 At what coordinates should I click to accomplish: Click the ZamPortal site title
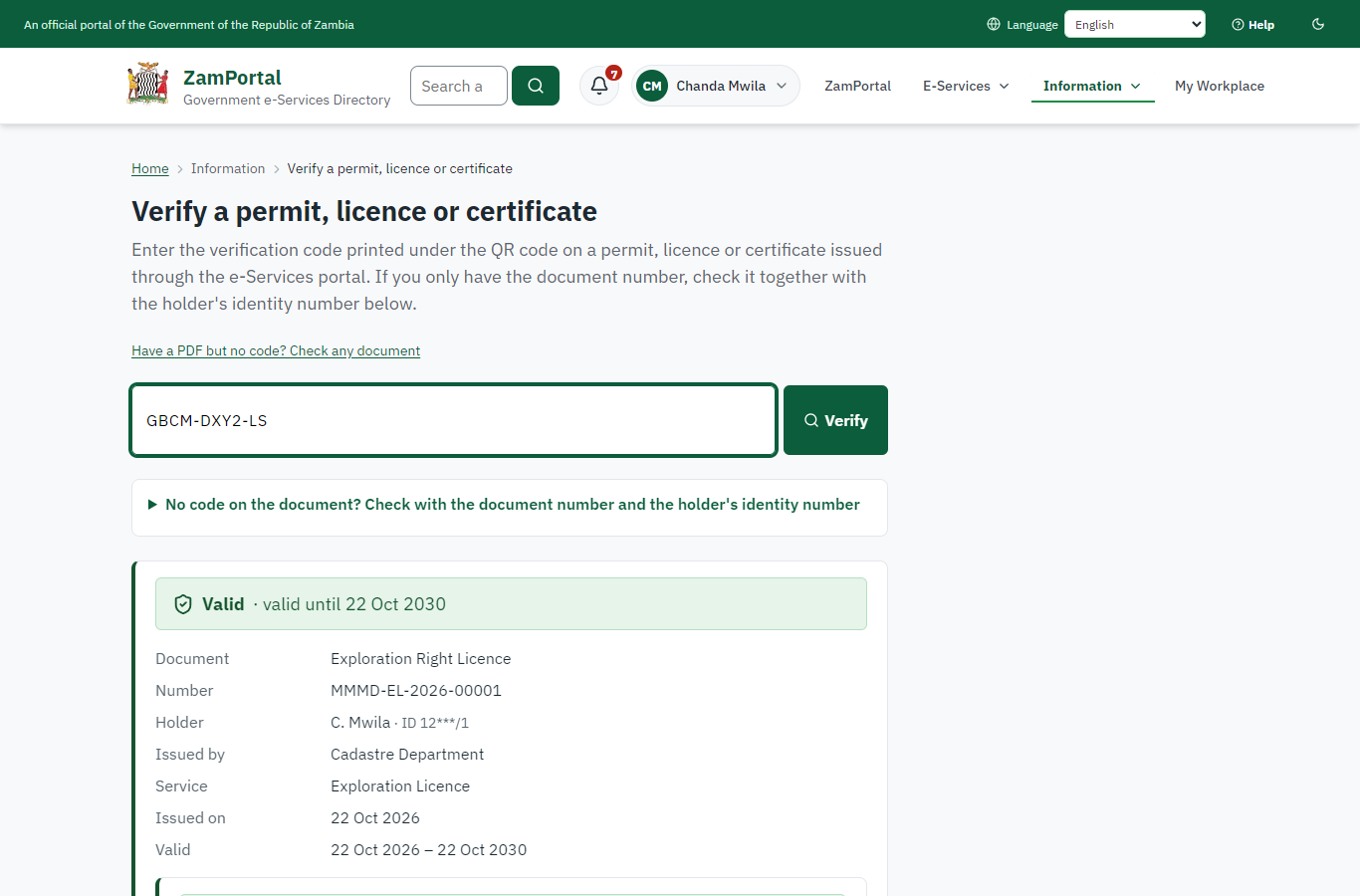click(232, 78)
